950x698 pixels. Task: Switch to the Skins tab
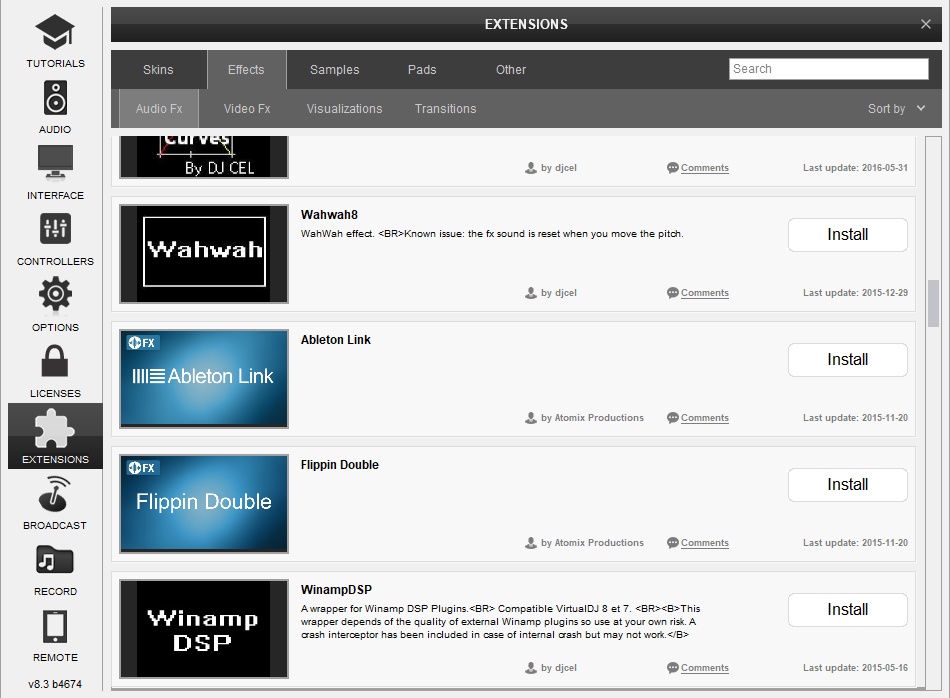(x=158, y=70)
